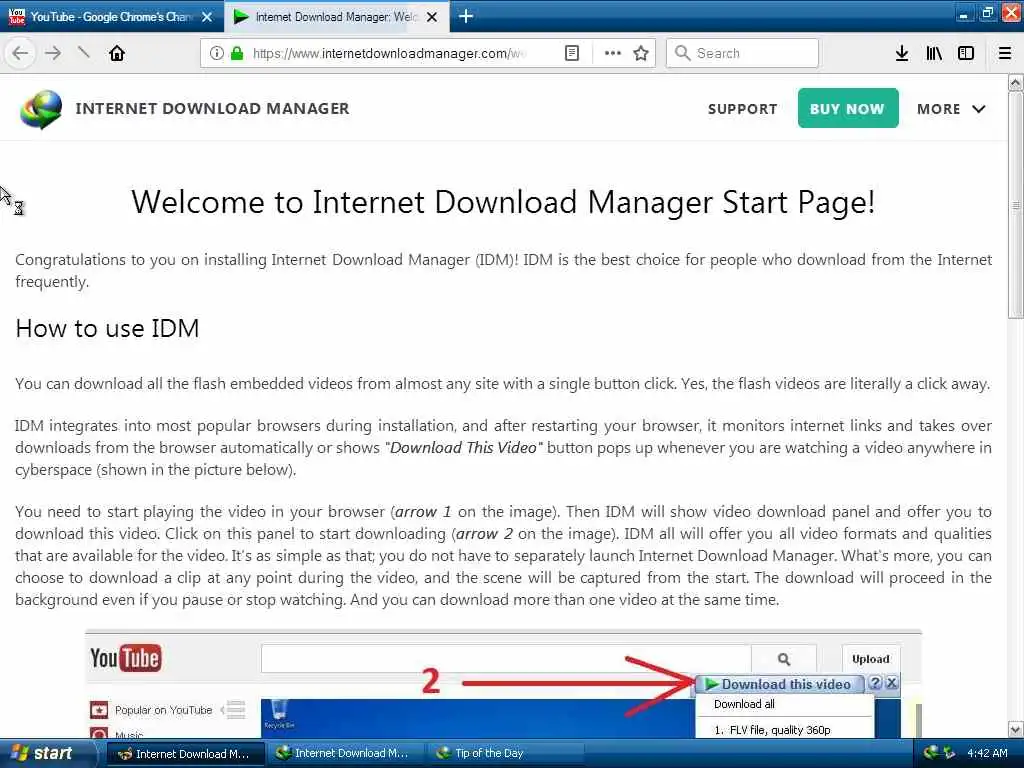Click the INTERNET DOWNLOAD MANAGER title
This screenshot has height=768, width=1024.
[x=212, y=108]
